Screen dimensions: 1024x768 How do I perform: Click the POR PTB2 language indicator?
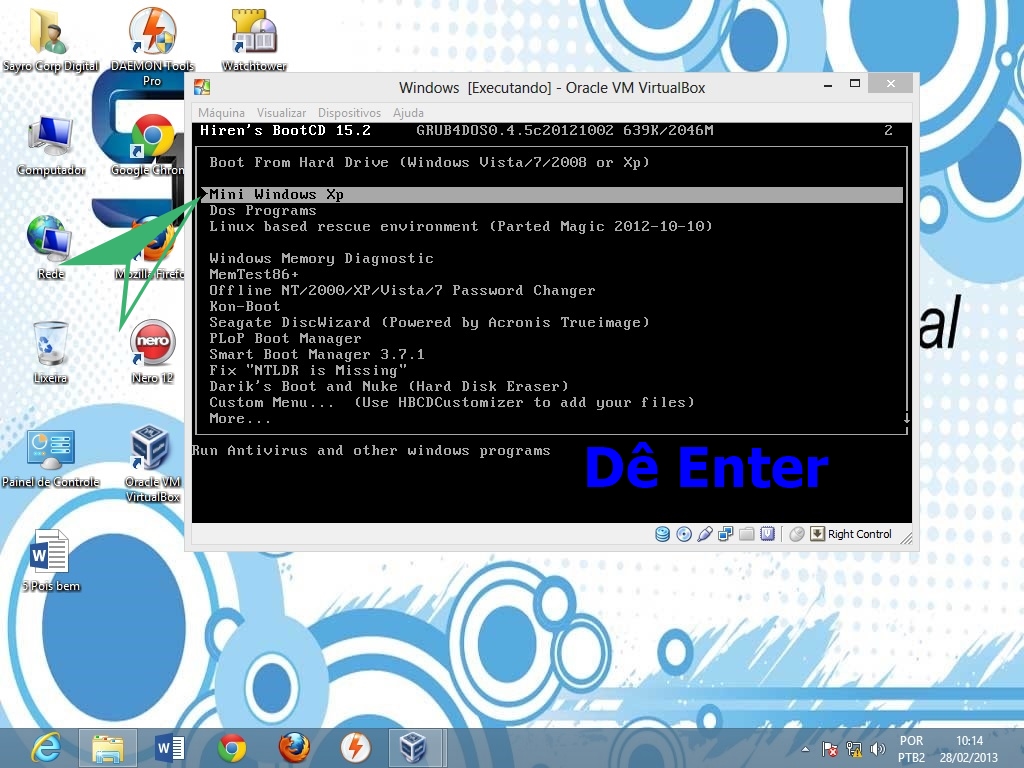coord(912,749)
